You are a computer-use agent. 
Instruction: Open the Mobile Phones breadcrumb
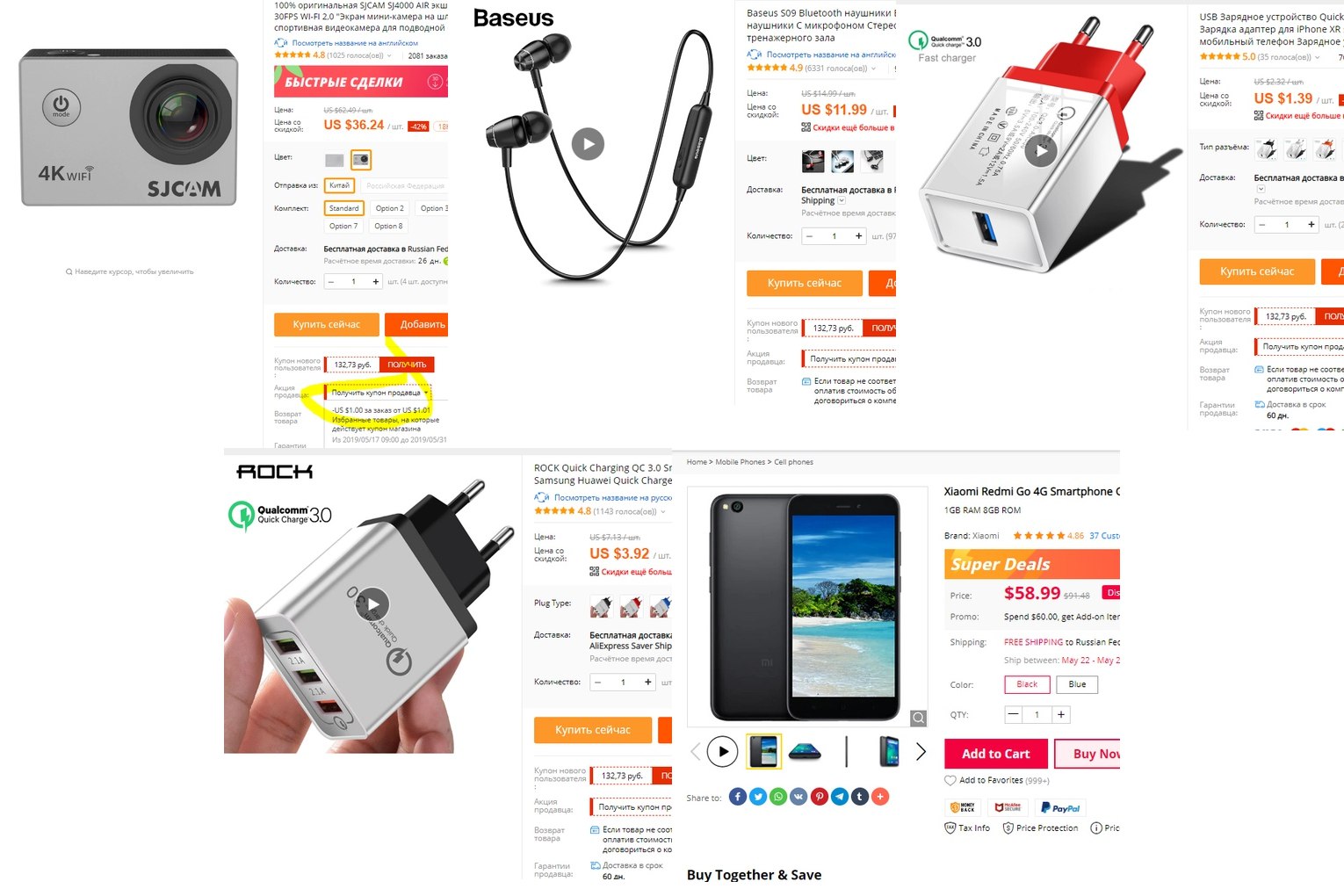740,462
